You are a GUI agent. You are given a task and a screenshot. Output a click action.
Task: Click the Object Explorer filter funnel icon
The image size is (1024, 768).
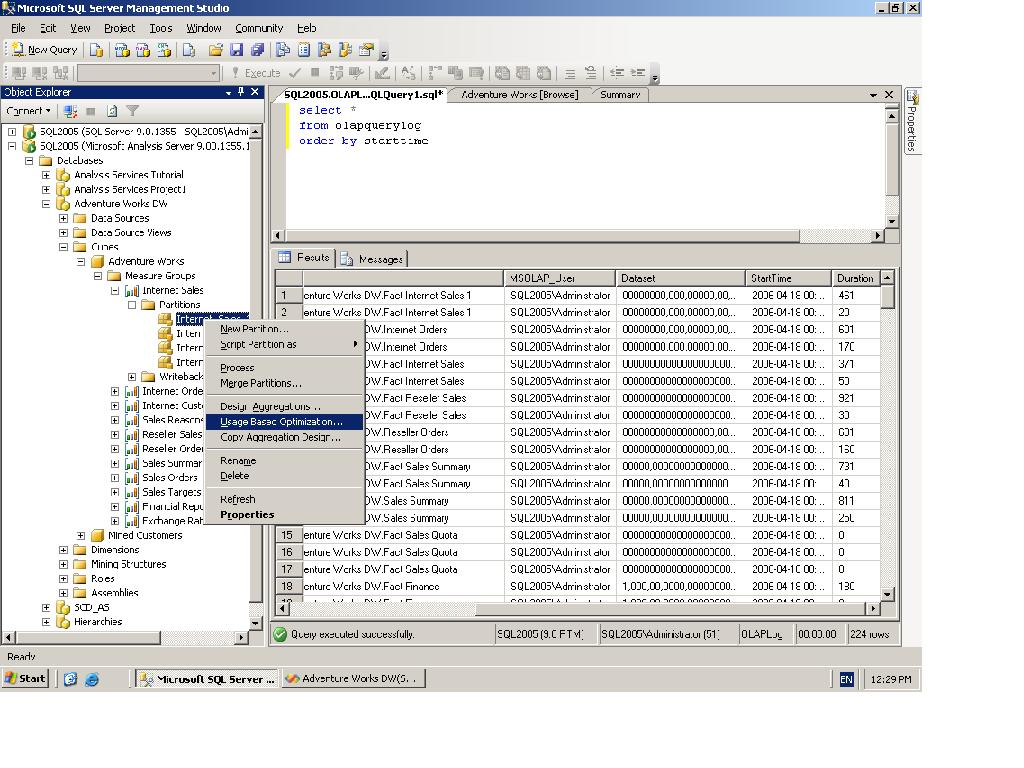click(x=132, y=111)
